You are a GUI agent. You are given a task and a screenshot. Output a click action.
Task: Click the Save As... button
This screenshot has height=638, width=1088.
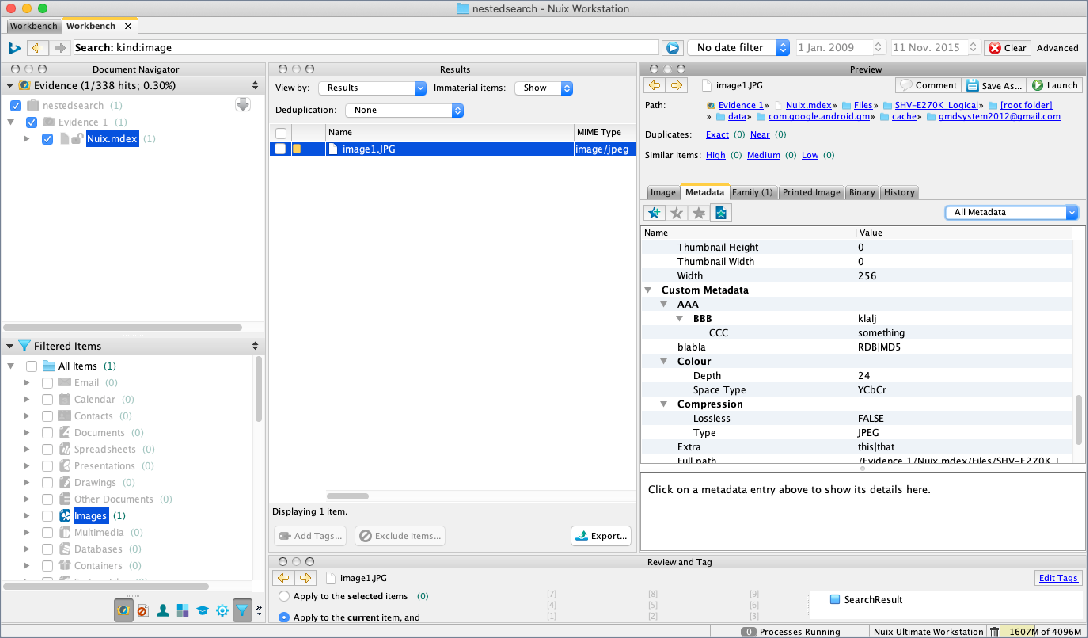coord(995,85)
